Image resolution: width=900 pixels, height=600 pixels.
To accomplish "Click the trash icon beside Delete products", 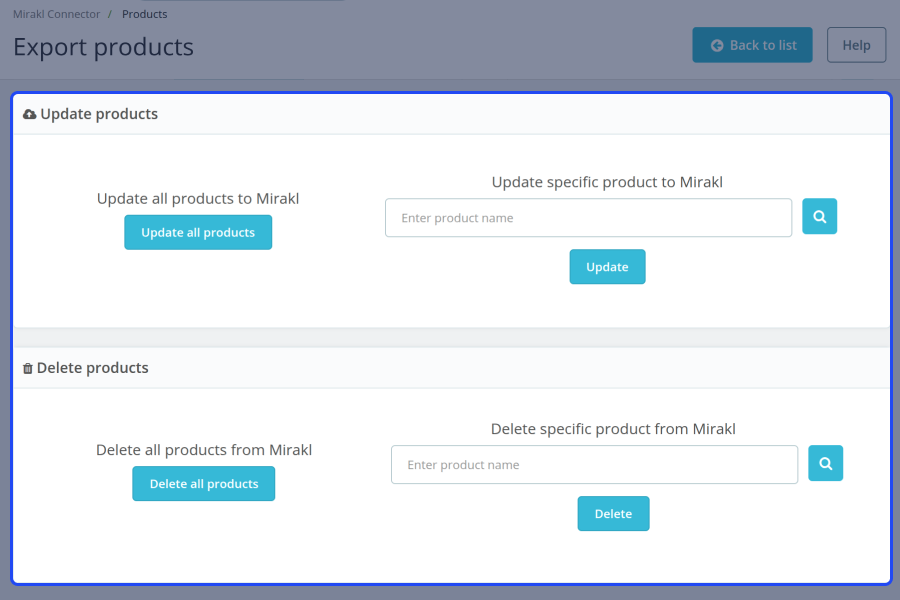I will coord(28,369).
